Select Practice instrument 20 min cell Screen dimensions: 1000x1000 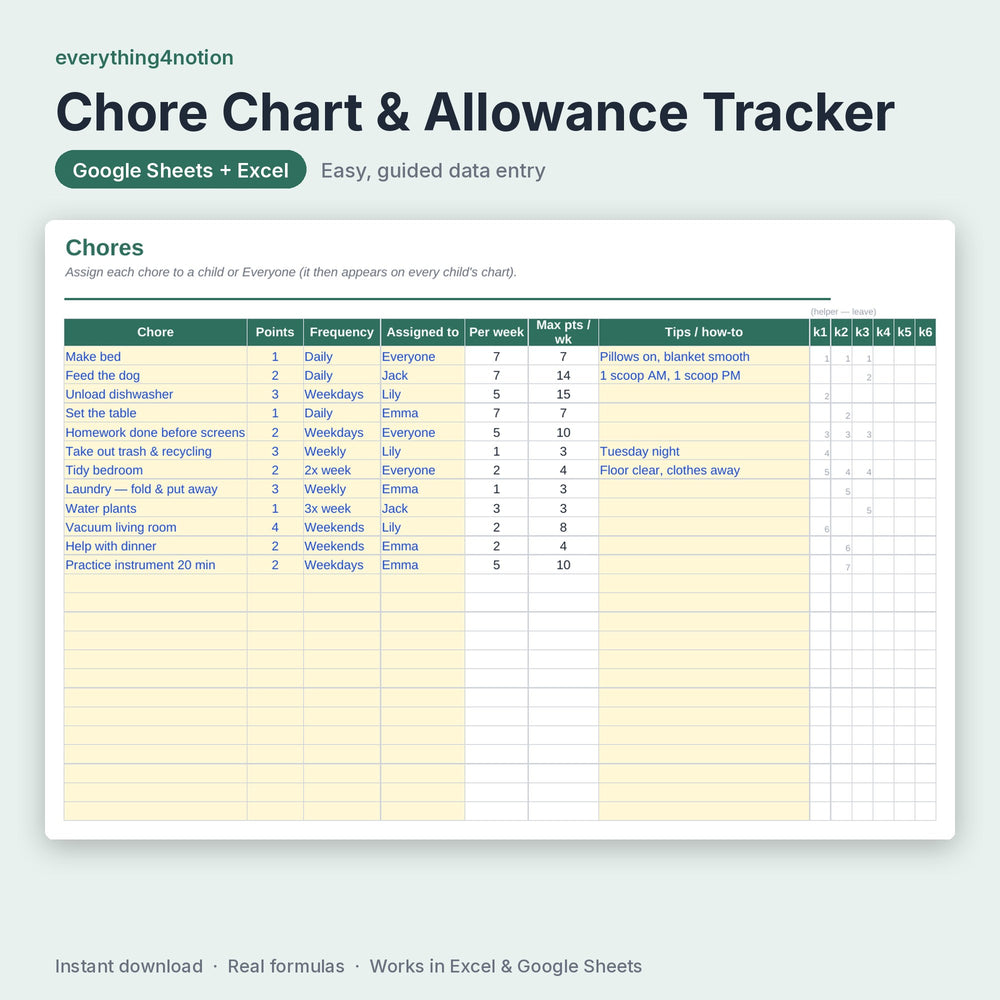click(x=156, y=565)
